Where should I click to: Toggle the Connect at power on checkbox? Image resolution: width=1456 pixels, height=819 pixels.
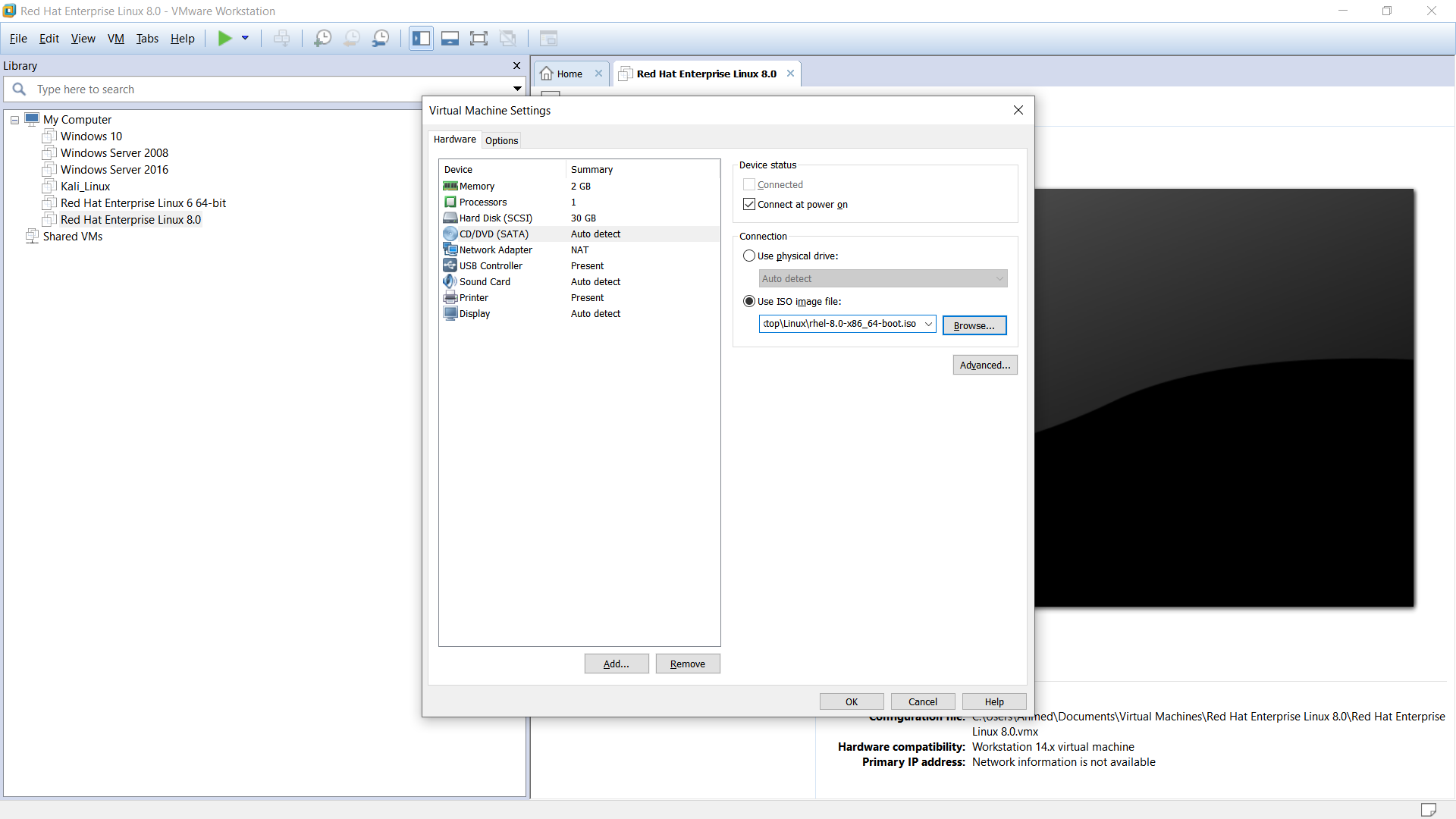click(749, 205)
